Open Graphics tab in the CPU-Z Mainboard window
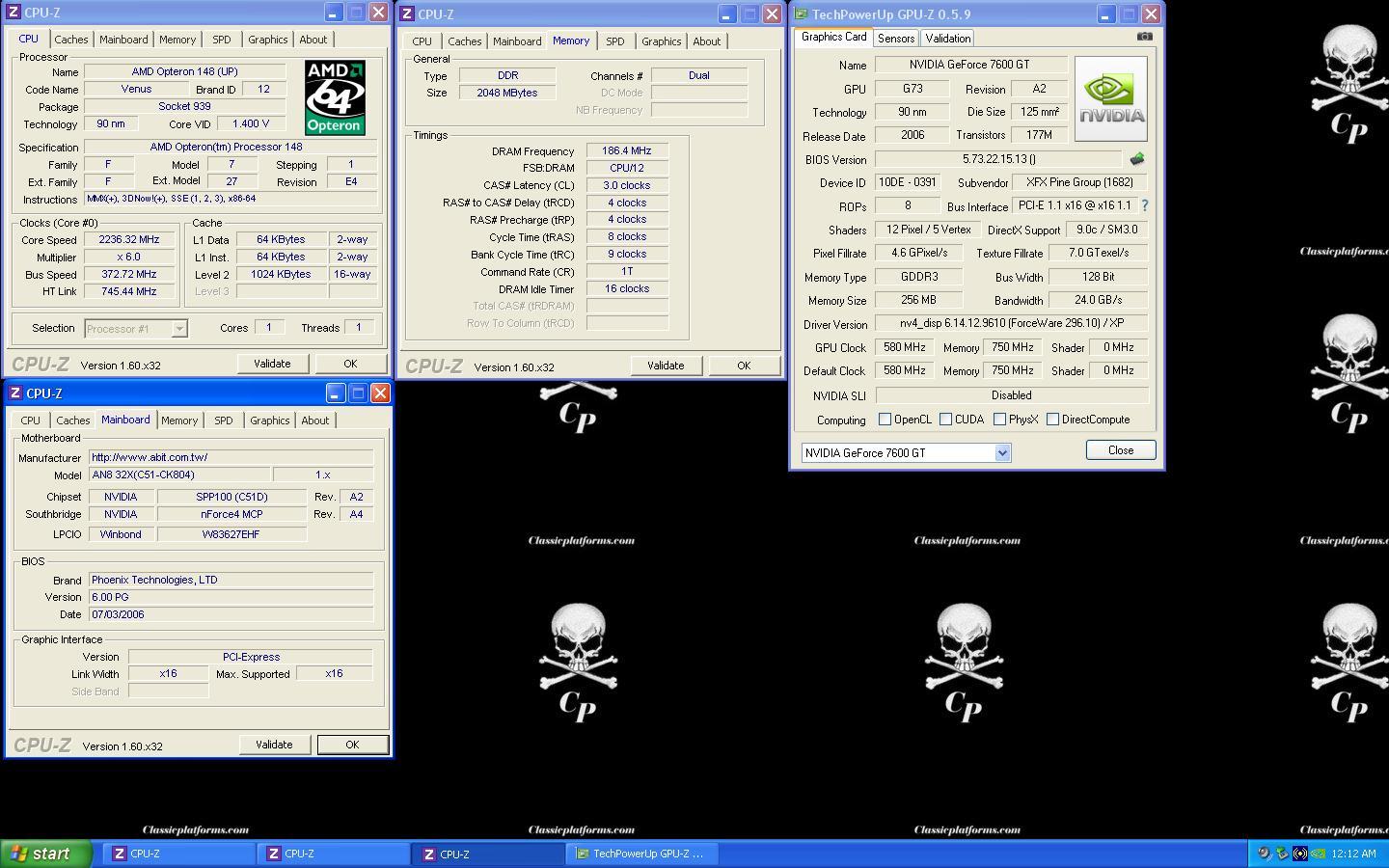Image resolution: width=1389 pixels, height=868 pixels. [x=269, y=420]
